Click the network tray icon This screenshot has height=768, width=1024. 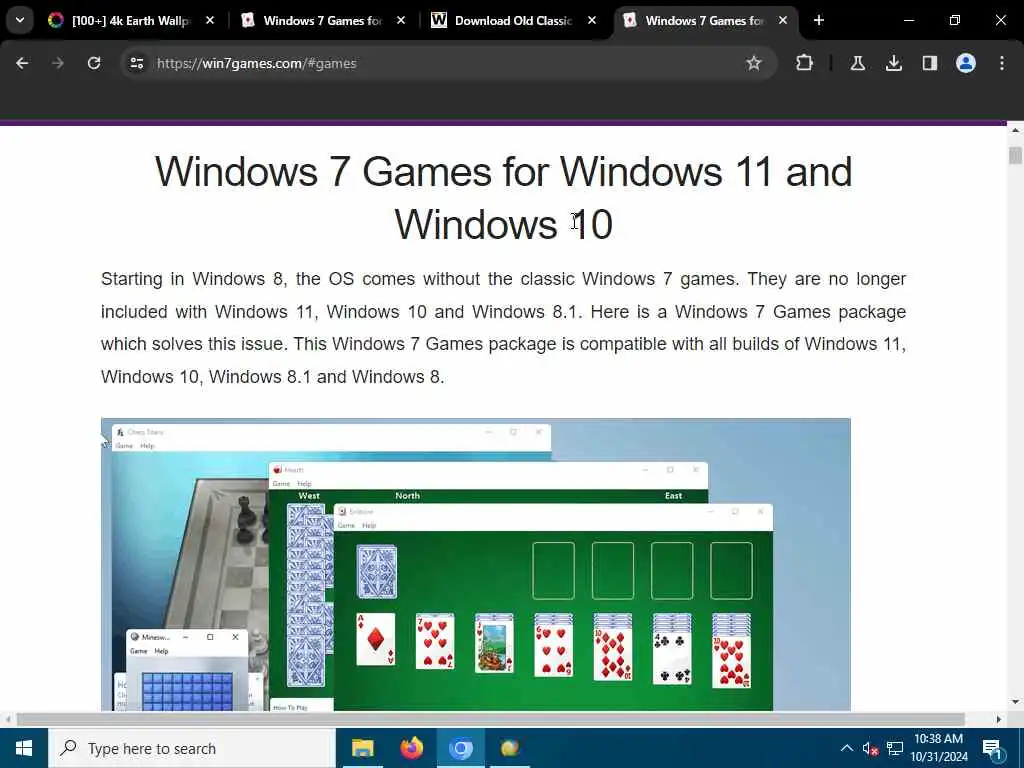(895, 748)
